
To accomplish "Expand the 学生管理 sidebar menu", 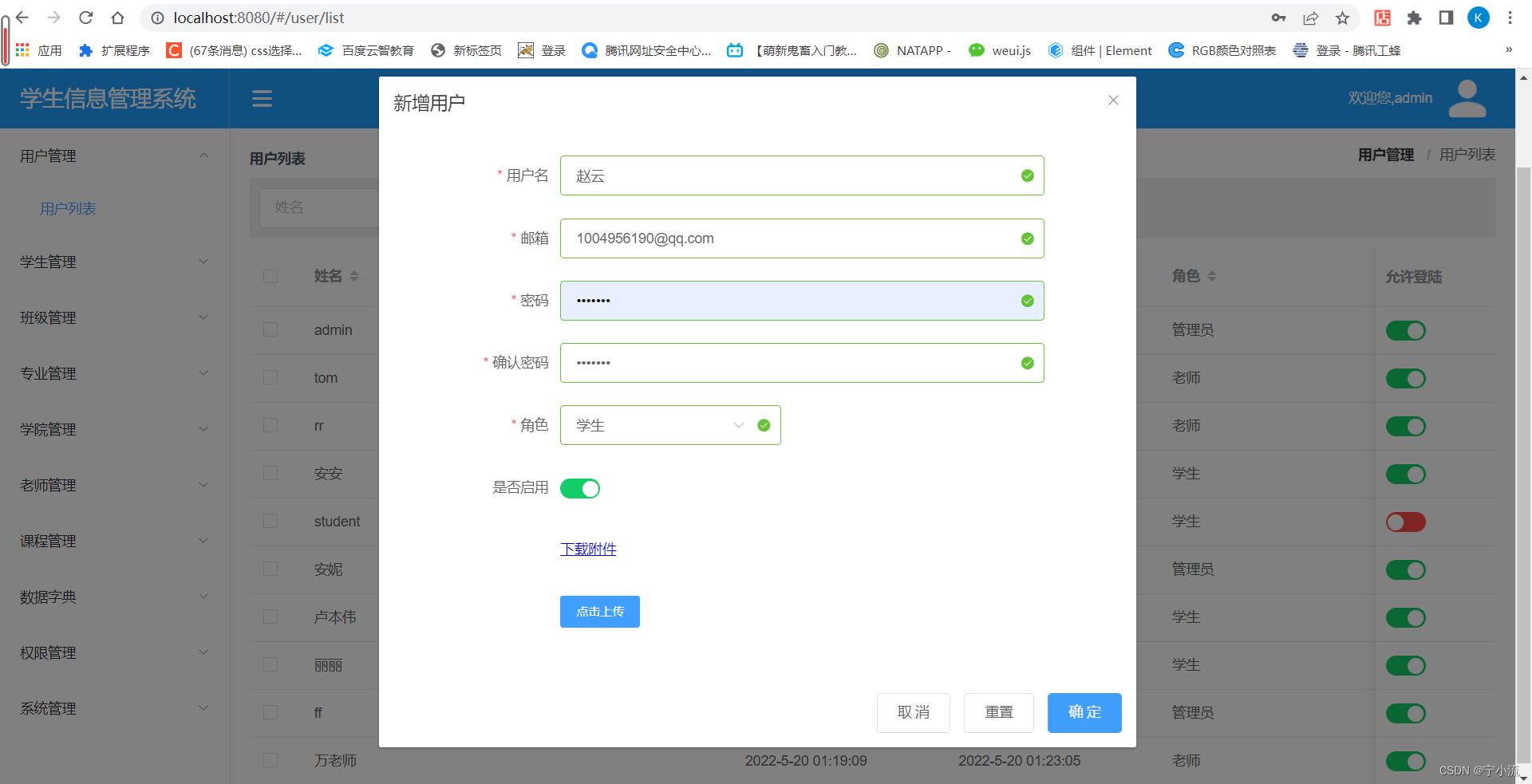I will click(x=114, y=262).
